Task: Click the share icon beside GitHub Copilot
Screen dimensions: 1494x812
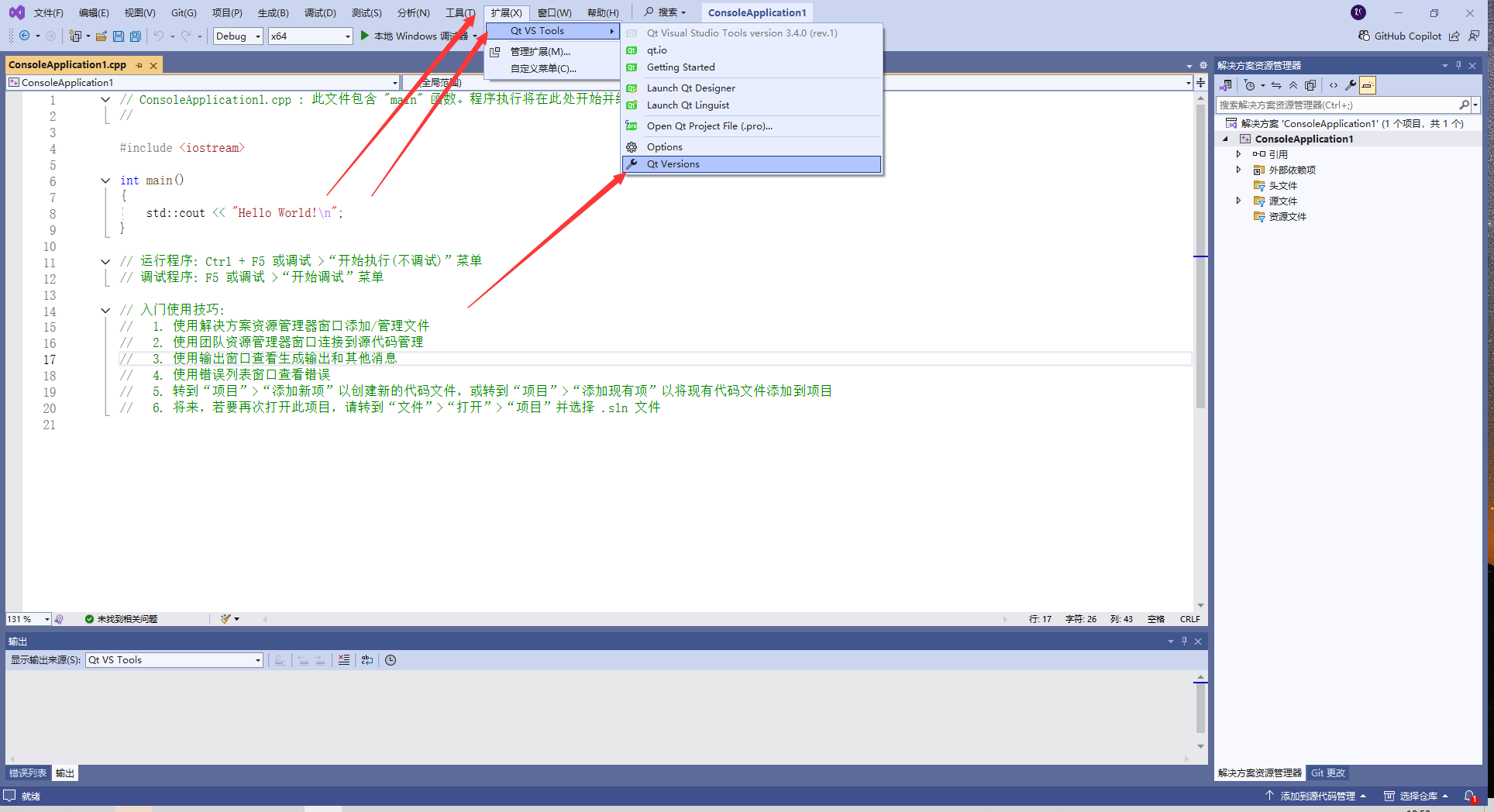Action: click(1454, 36)
